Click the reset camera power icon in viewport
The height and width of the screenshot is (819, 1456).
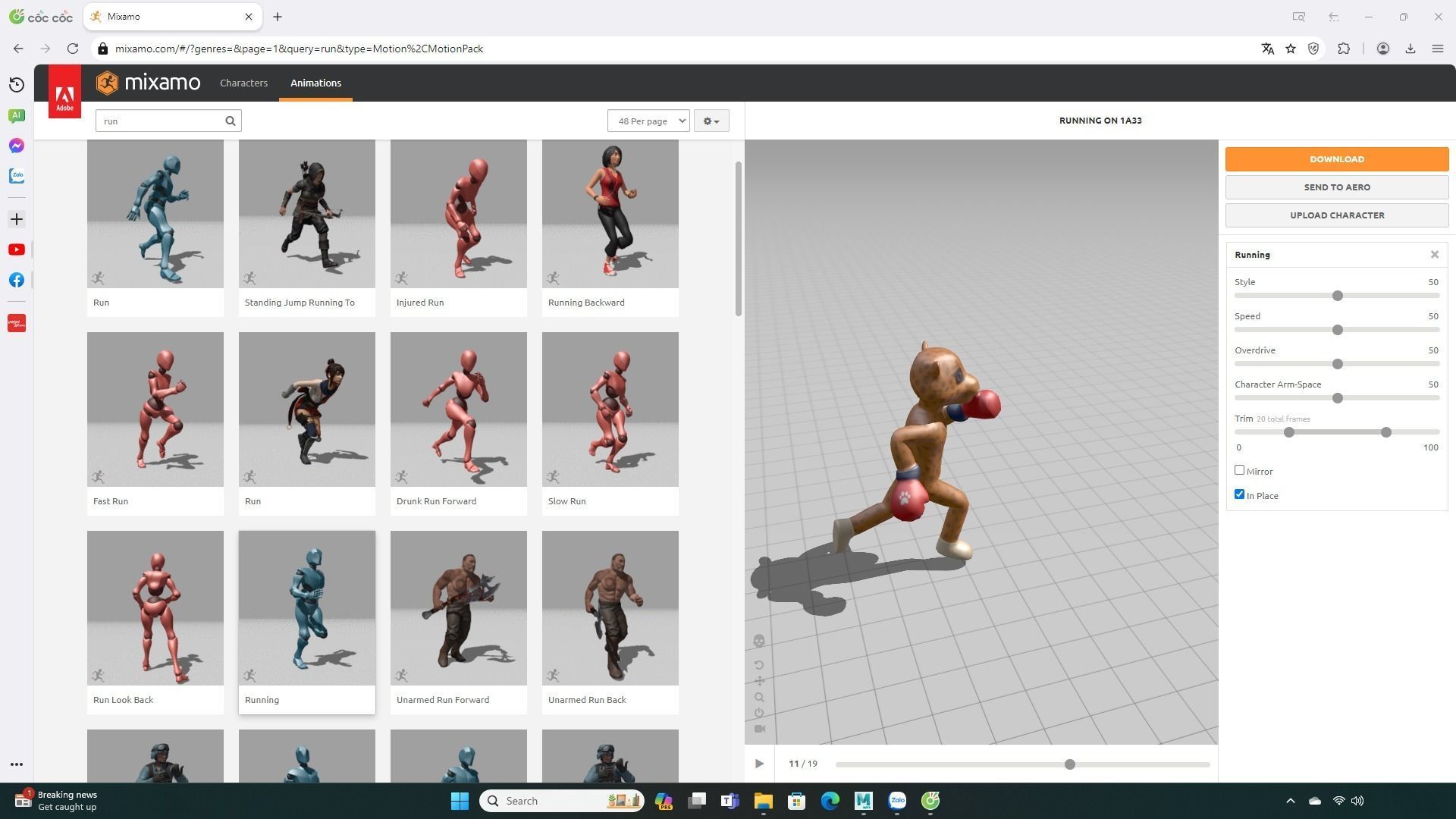759,713
